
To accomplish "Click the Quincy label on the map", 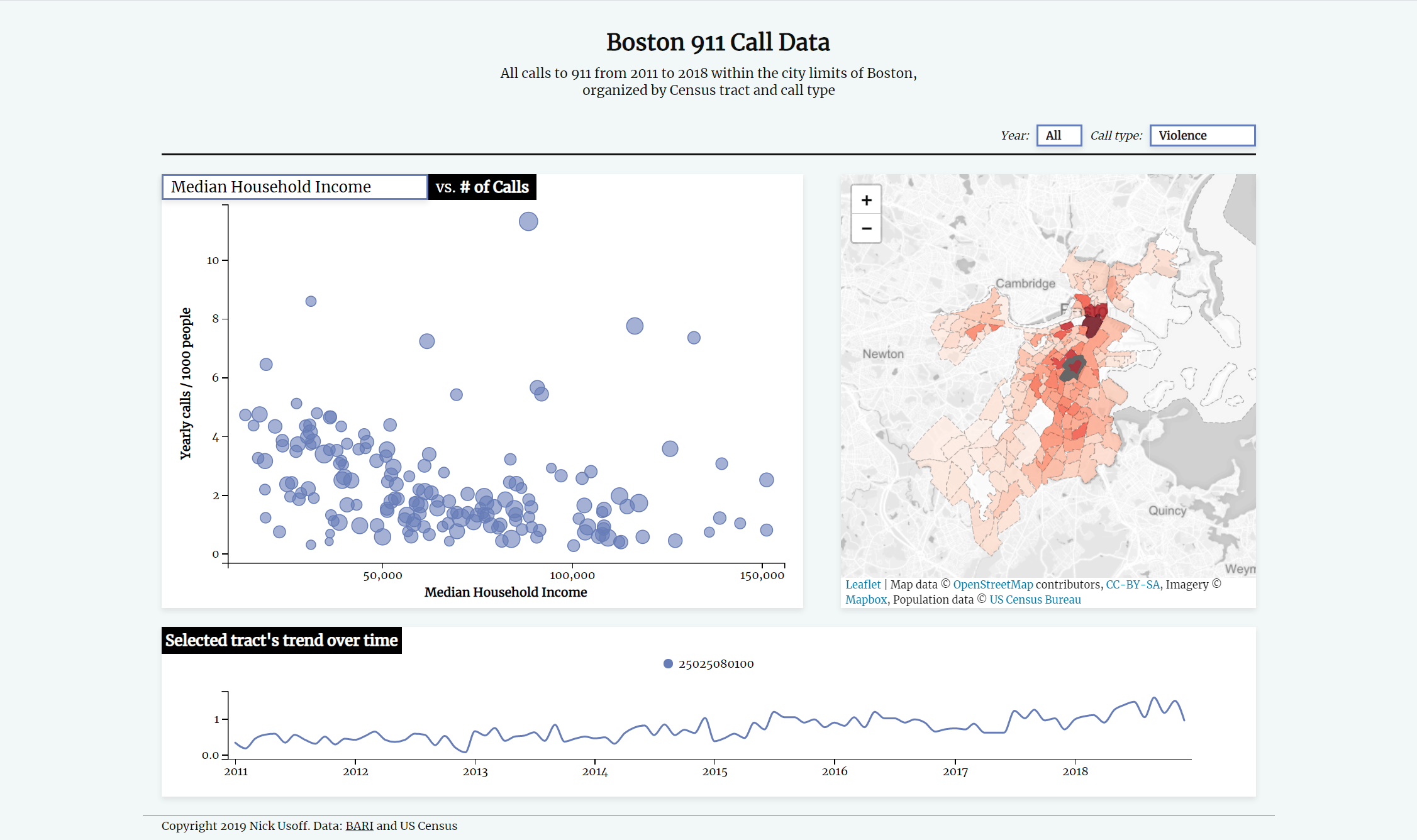I will pos(1167,510).
